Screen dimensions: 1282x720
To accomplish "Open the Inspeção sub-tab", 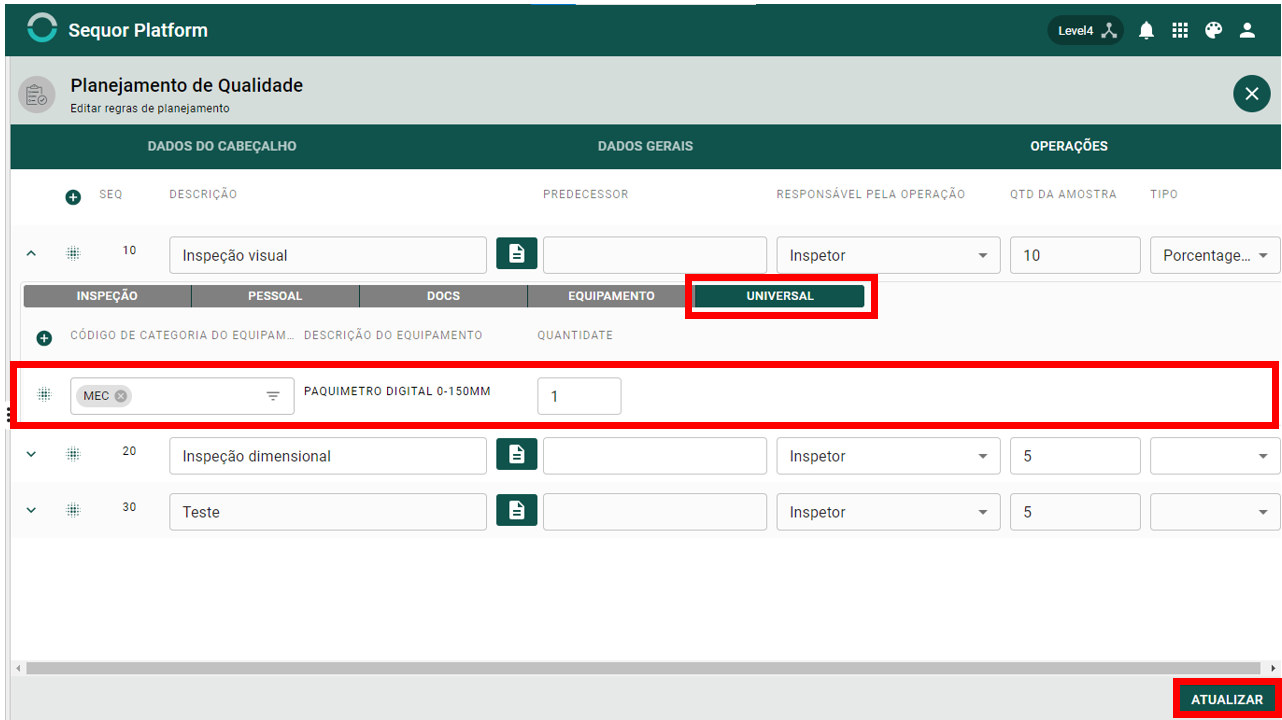I will pos(107,296).
